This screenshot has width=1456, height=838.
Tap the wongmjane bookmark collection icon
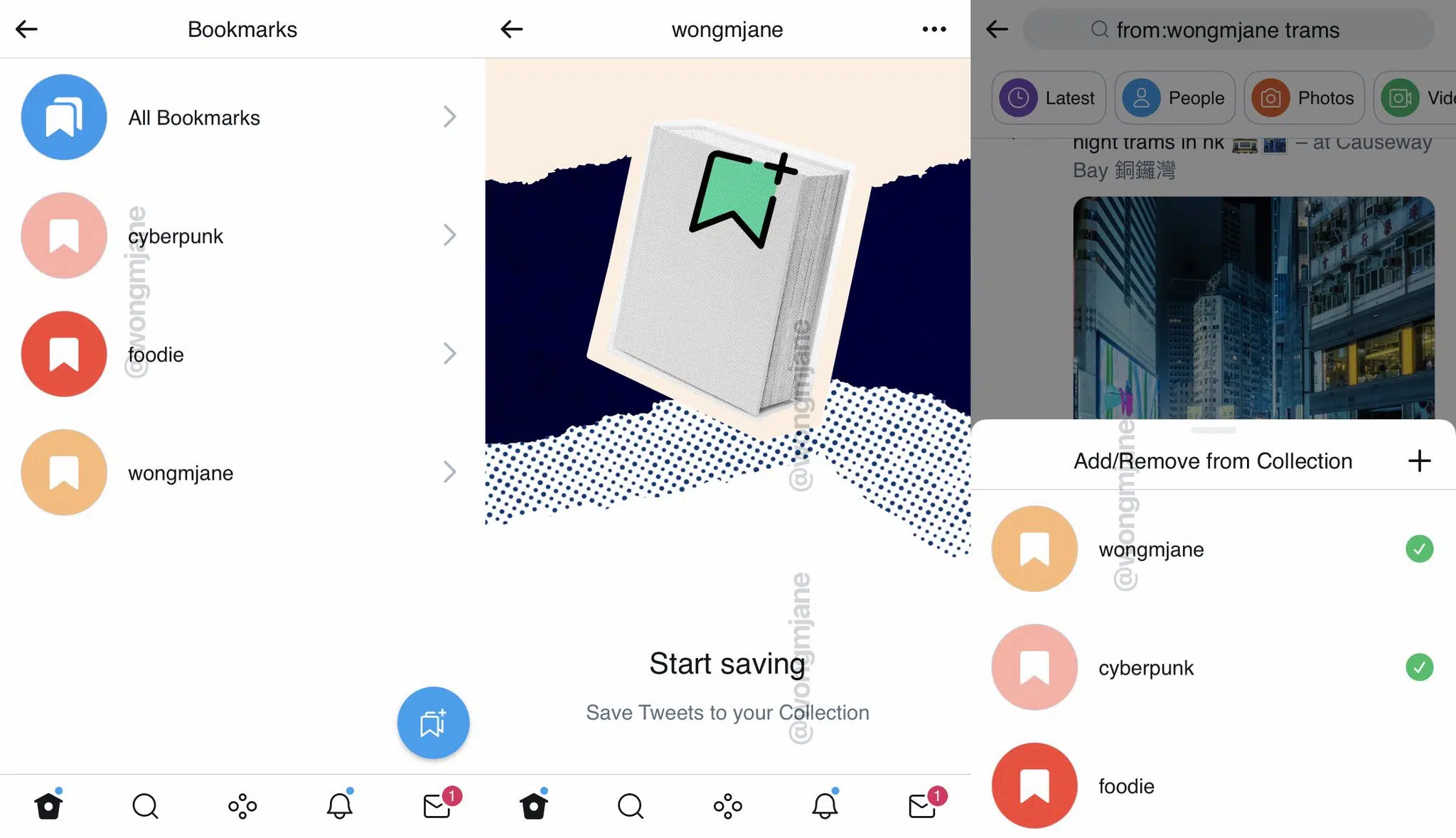point(63,472)
